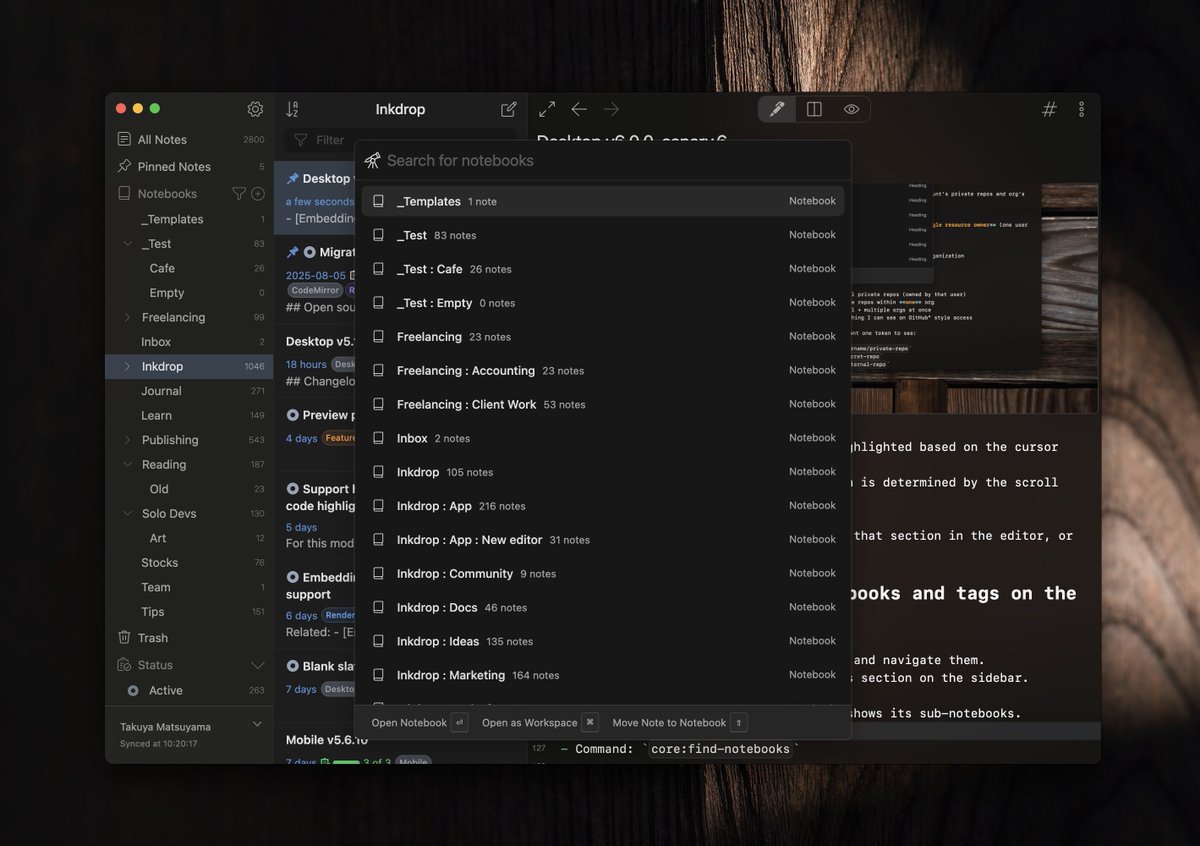Viewport: 1200px width, 846px height.
Task: Collapse the Reading notebook
Action: [x=127, y=464]
